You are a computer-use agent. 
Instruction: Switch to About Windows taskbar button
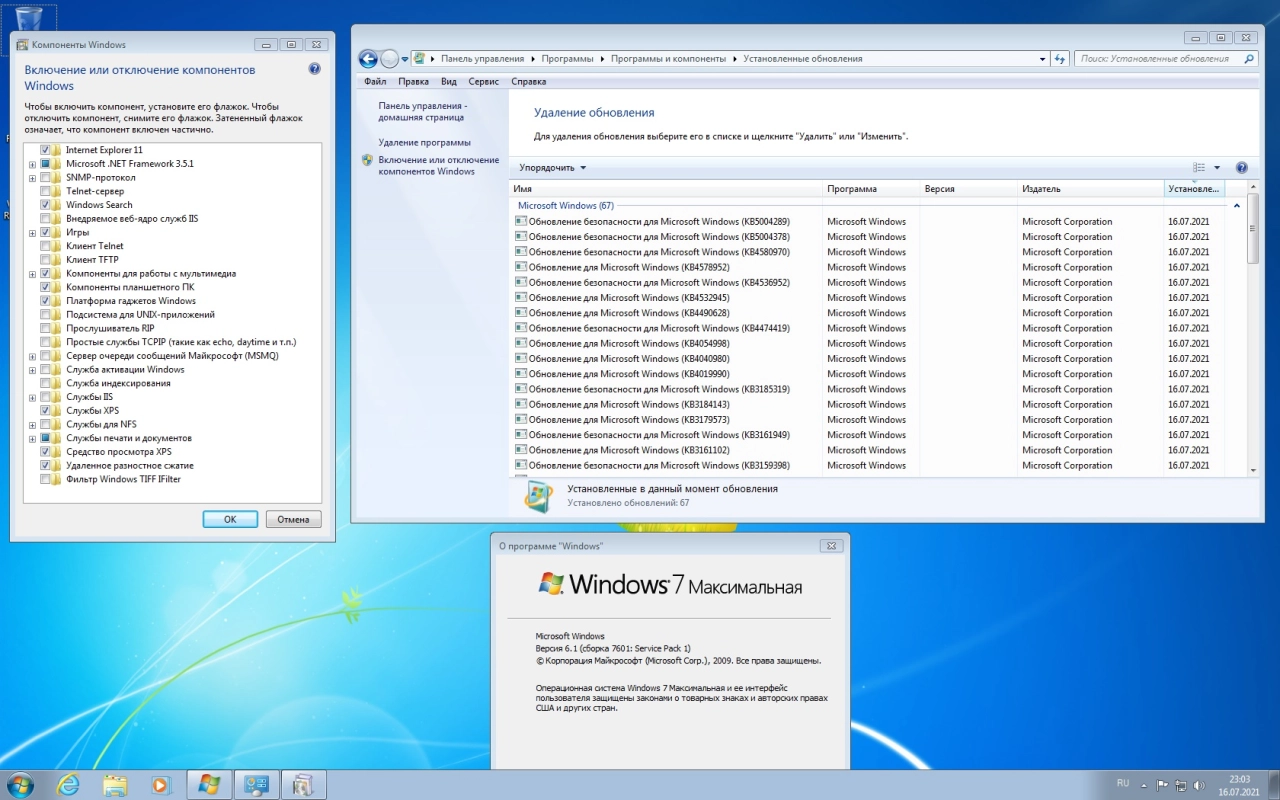coord(209,784)
